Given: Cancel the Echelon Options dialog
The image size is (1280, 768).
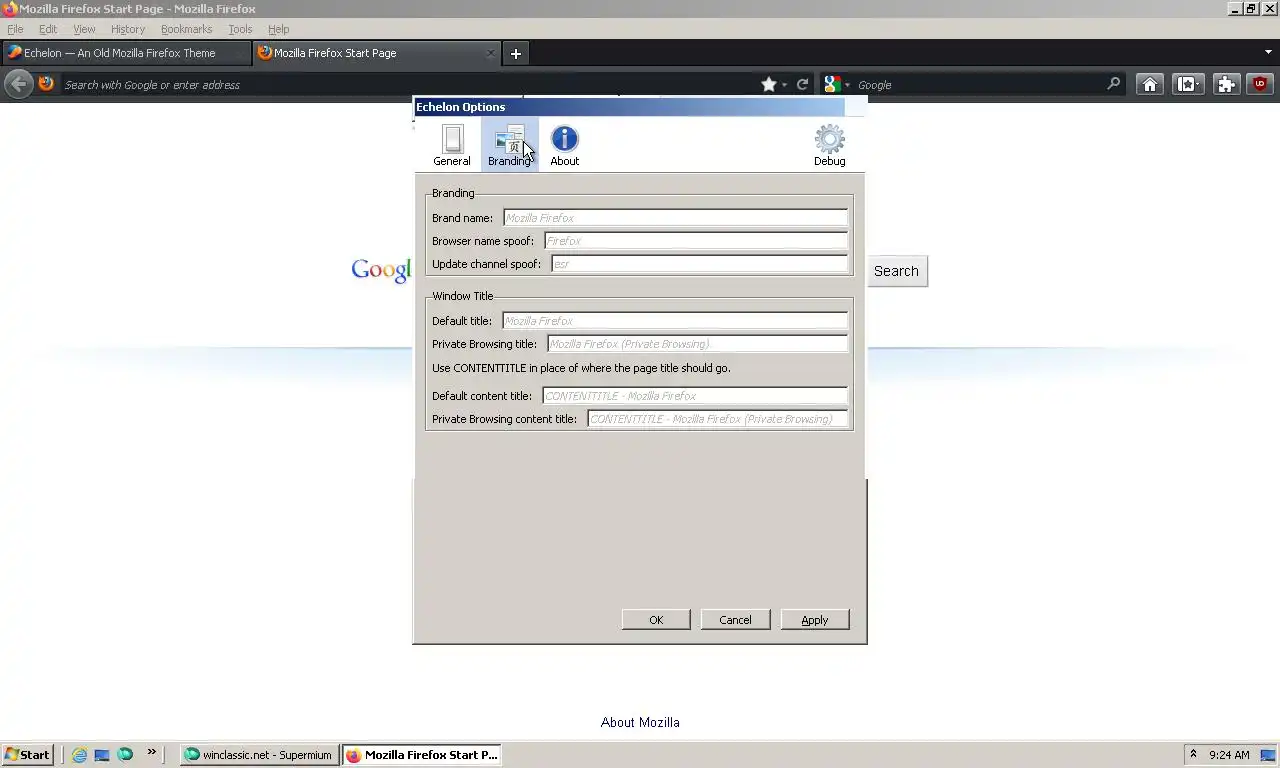Looking at the screenshot, I should [x=735, y=620].
